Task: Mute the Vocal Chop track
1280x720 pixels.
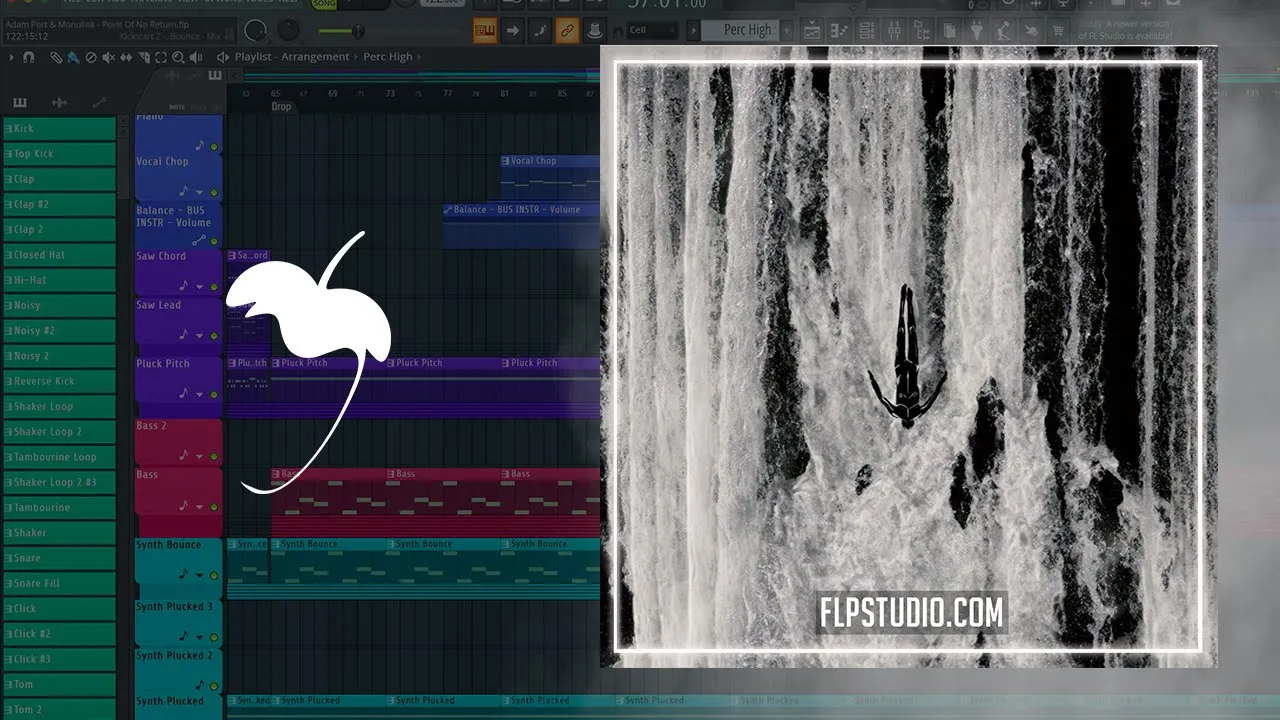Action: (x=214, y=192)
